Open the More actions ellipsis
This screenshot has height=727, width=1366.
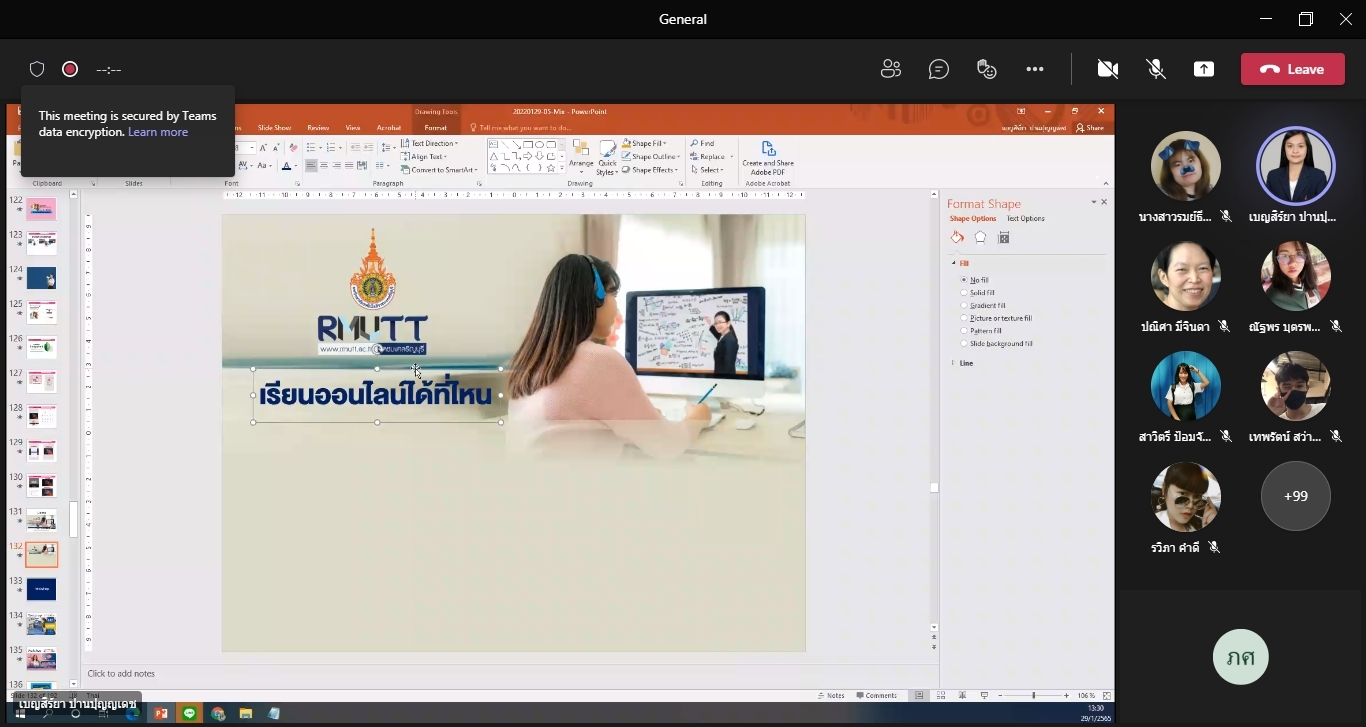point(1035,69)
